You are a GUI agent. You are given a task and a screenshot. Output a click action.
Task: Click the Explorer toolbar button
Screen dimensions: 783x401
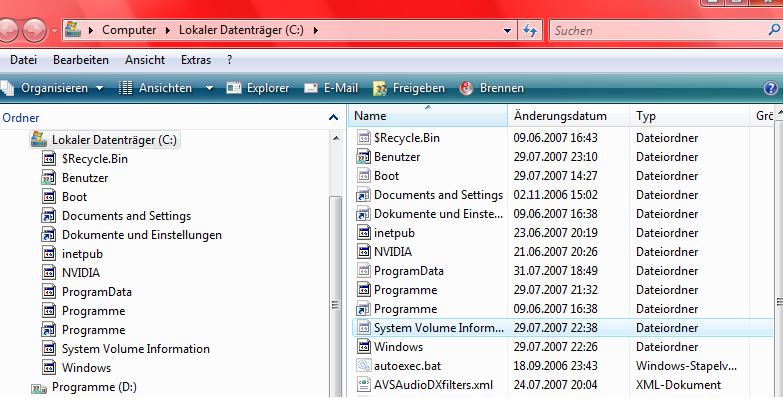(258, 88)
